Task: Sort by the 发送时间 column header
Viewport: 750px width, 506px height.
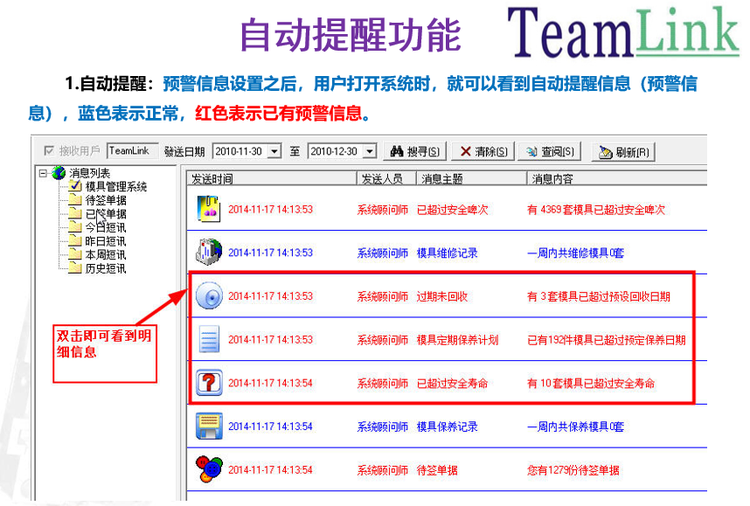Action: pos(272,179)
